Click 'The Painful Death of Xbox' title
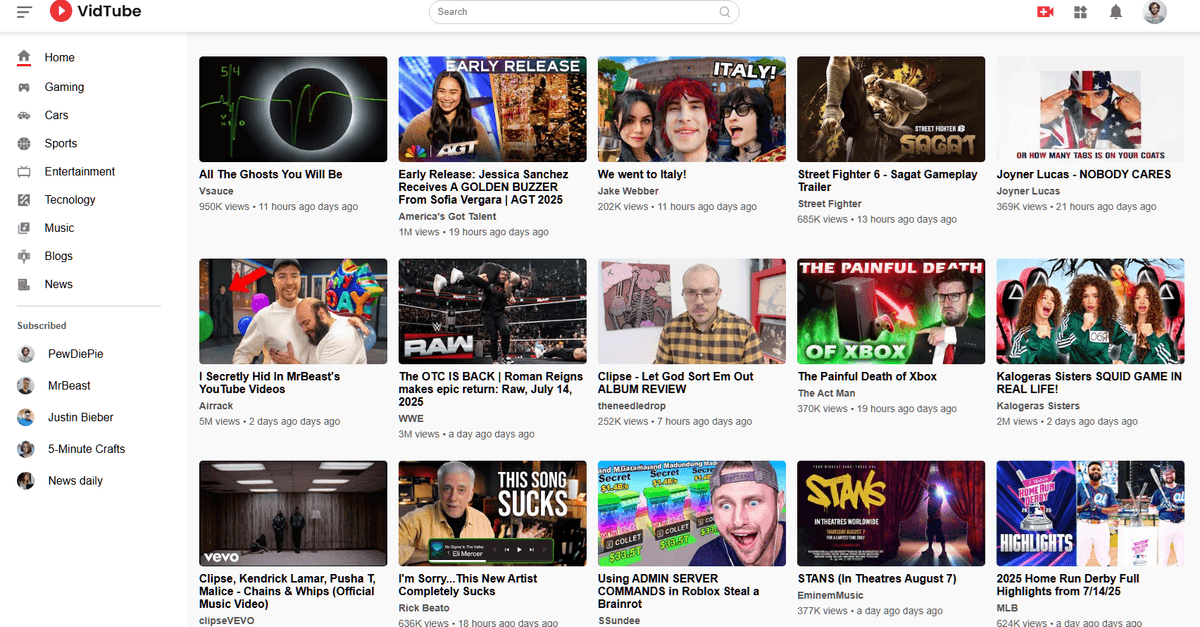Image resolution: width=1200 pixels, height=627 pixels. (867, 376)
